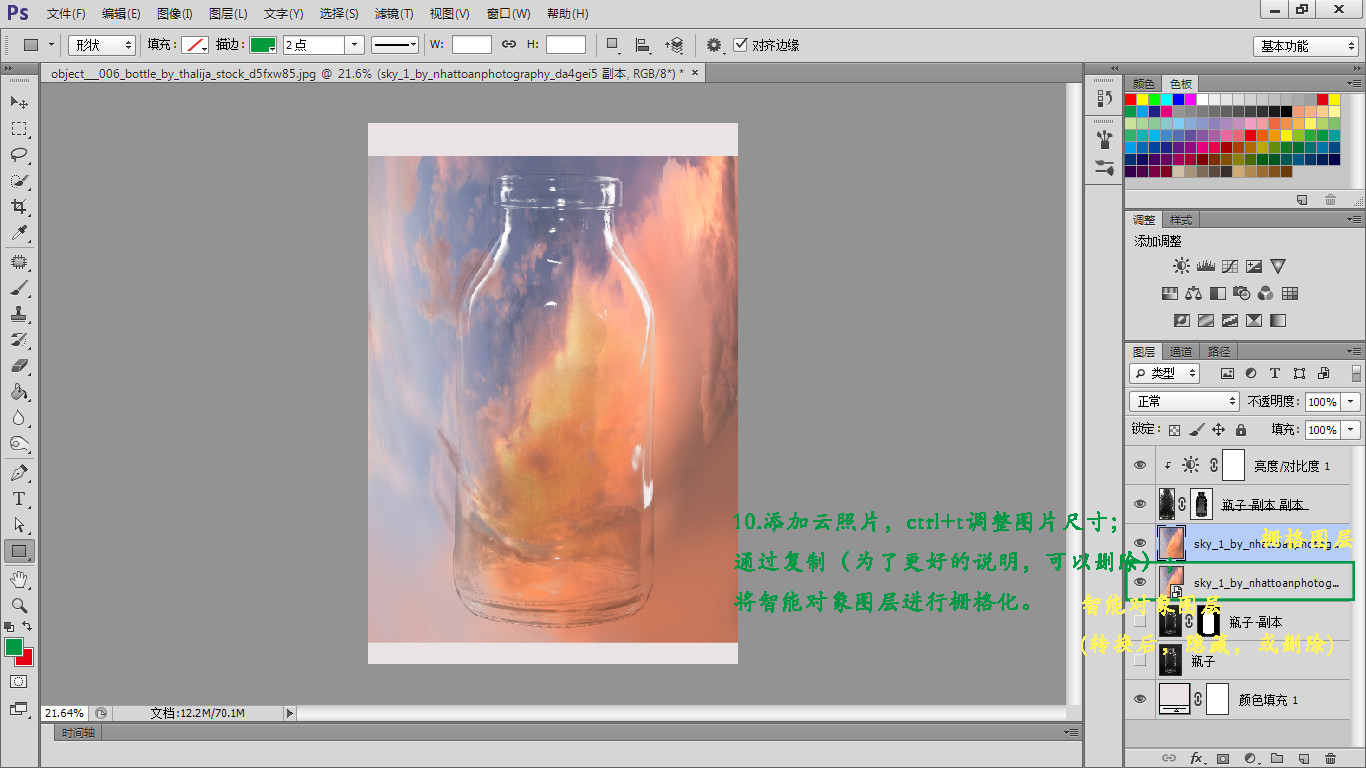Select the Lasso tool

19,155
